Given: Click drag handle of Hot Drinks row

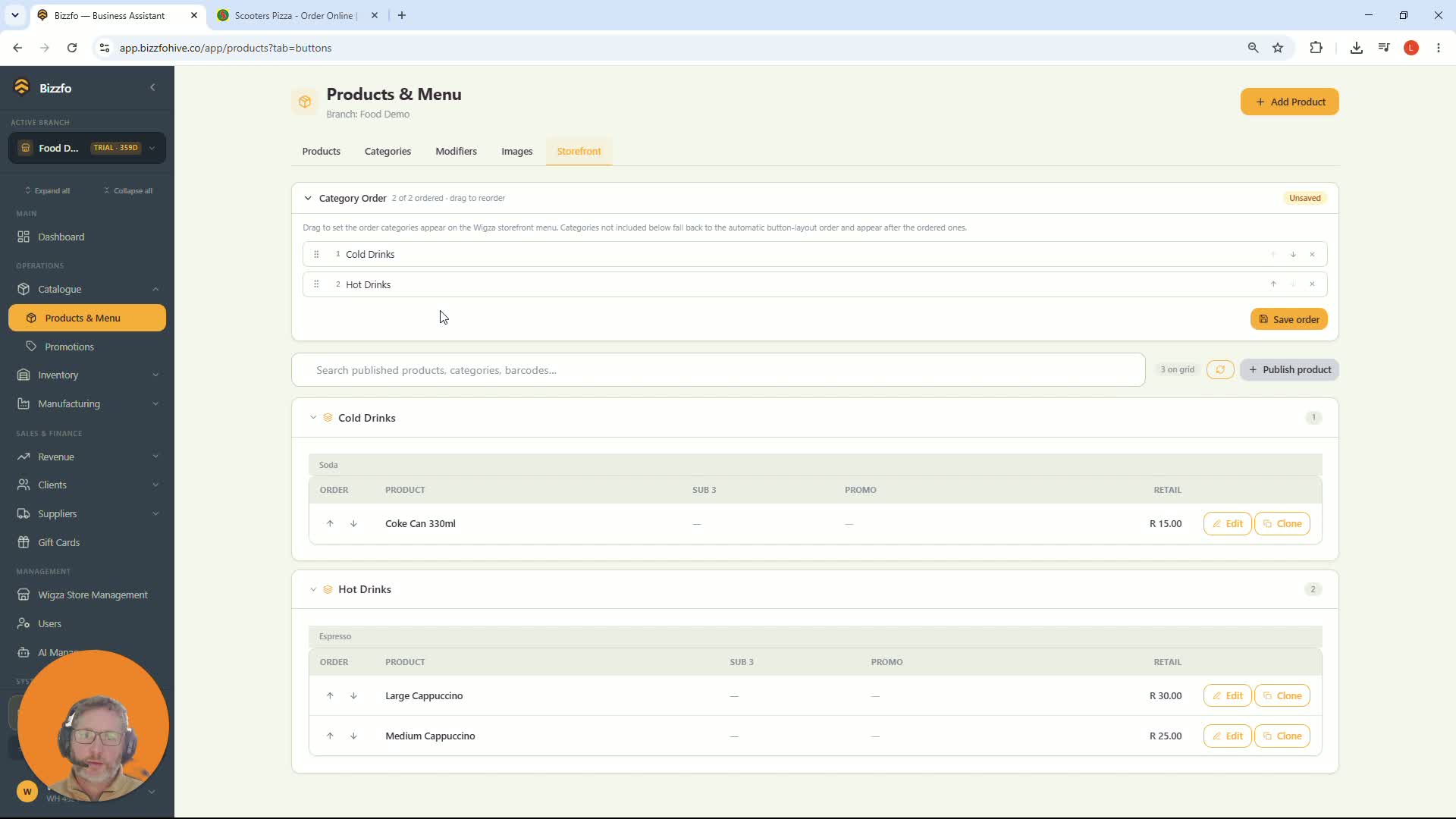Looking at the screenshot, I should [316, 284].
